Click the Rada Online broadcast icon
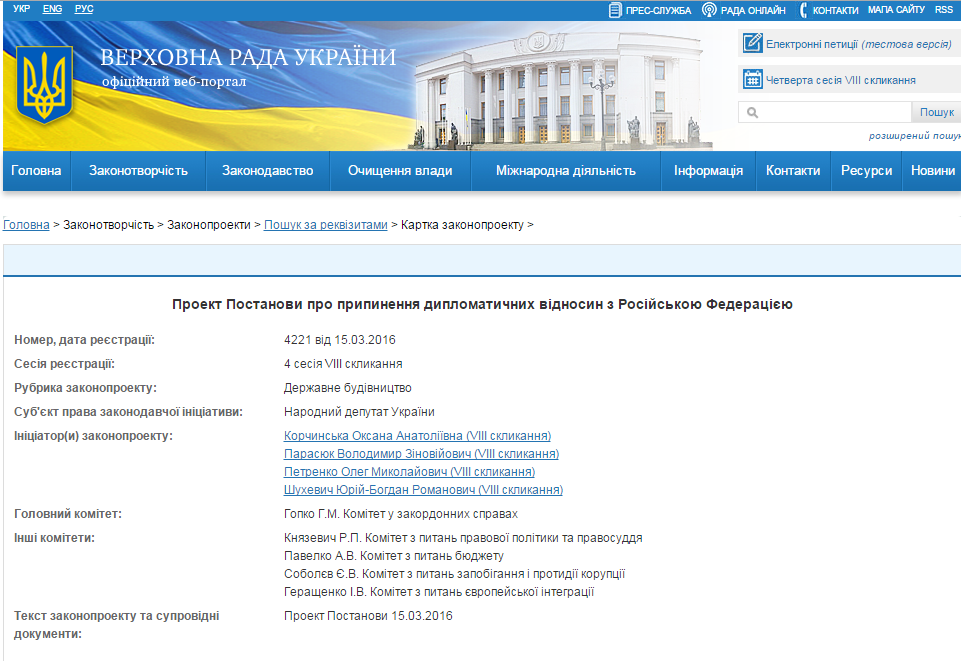The width and height of the screenshot is (961, 661). point(709,10)
